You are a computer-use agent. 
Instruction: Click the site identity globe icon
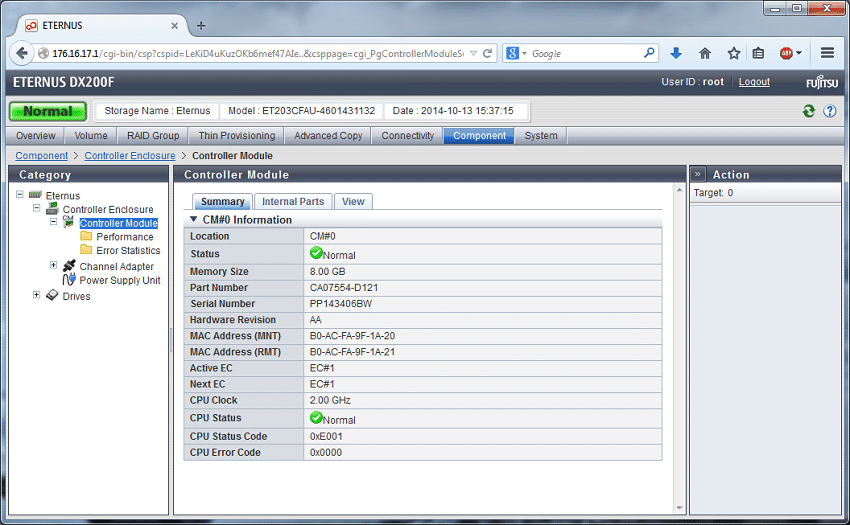44,53
